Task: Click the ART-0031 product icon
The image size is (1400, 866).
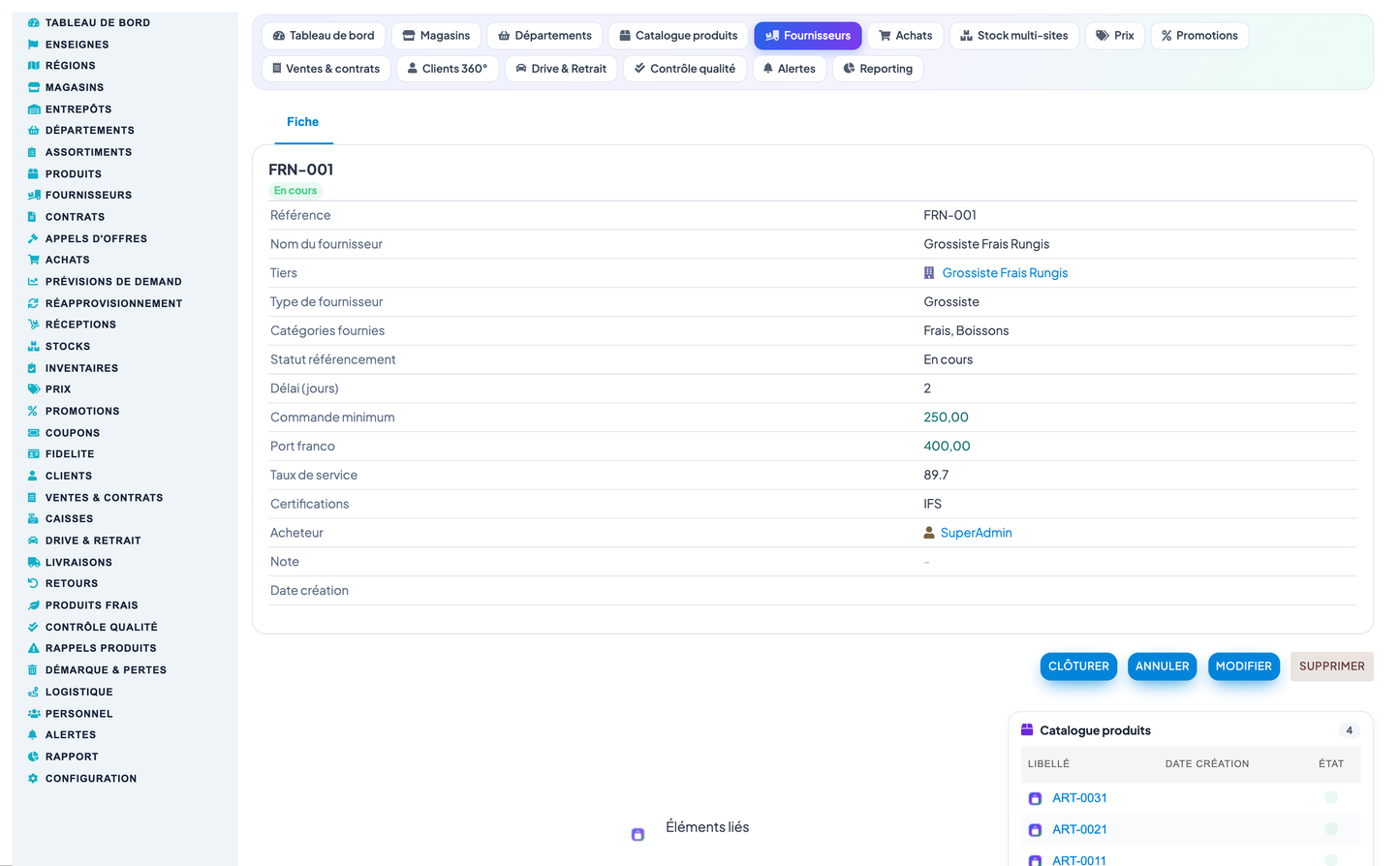Action: 1035,799
